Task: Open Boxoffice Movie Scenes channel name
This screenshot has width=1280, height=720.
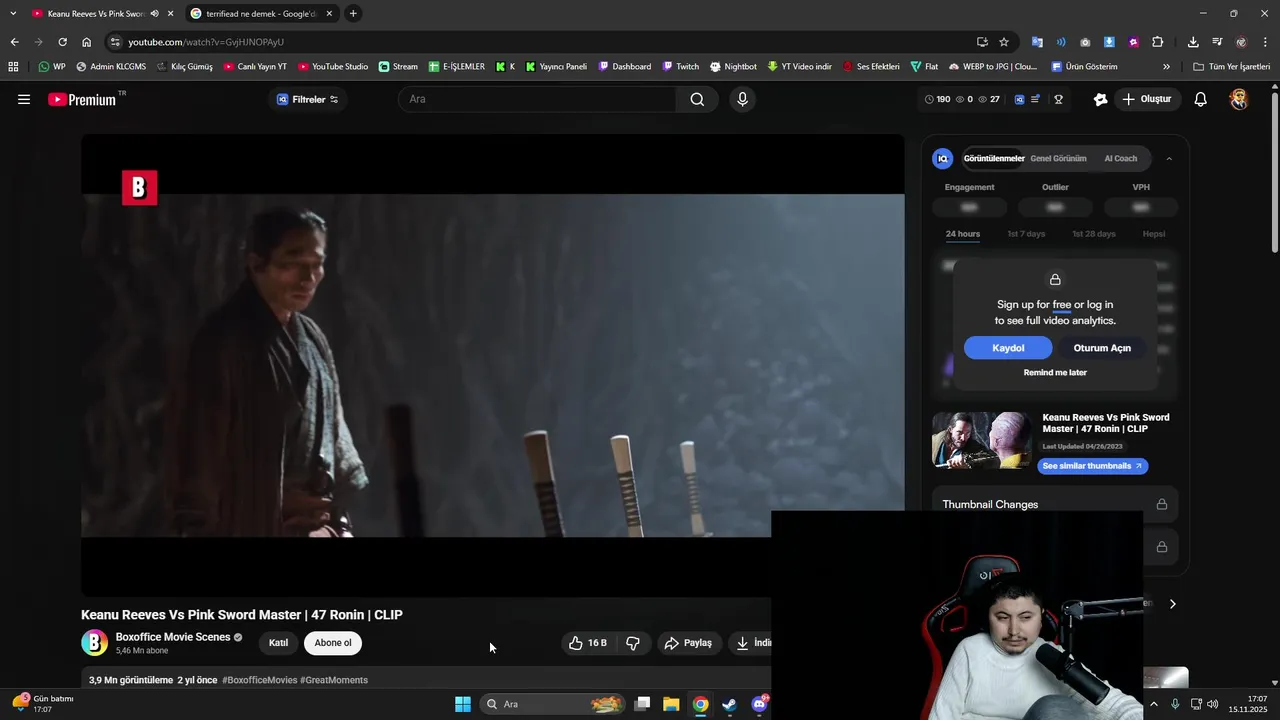Action: coord(173,637)
